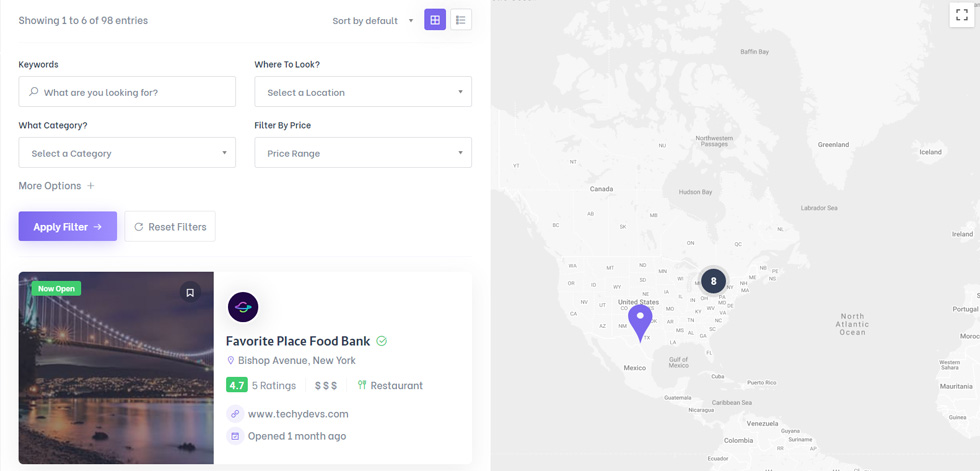Click the verified checkmark beside Favorite Place Food Bank
The image size is (980, 471).
[382, 341]
